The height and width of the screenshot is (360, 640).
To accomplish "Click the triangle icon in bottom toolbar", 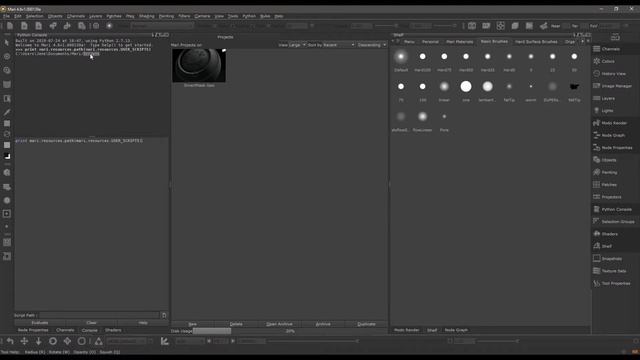I will point(98,341).
